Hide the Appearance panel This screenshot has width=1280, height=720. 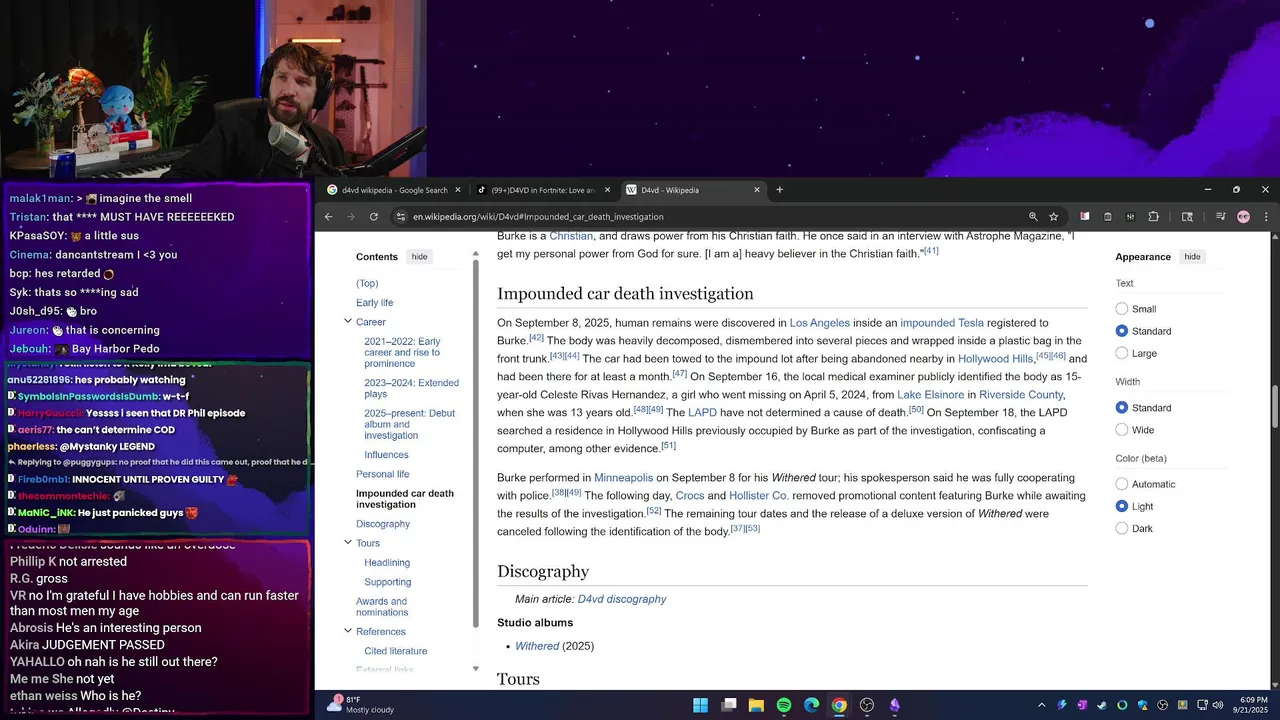(x=1192, y=257)
